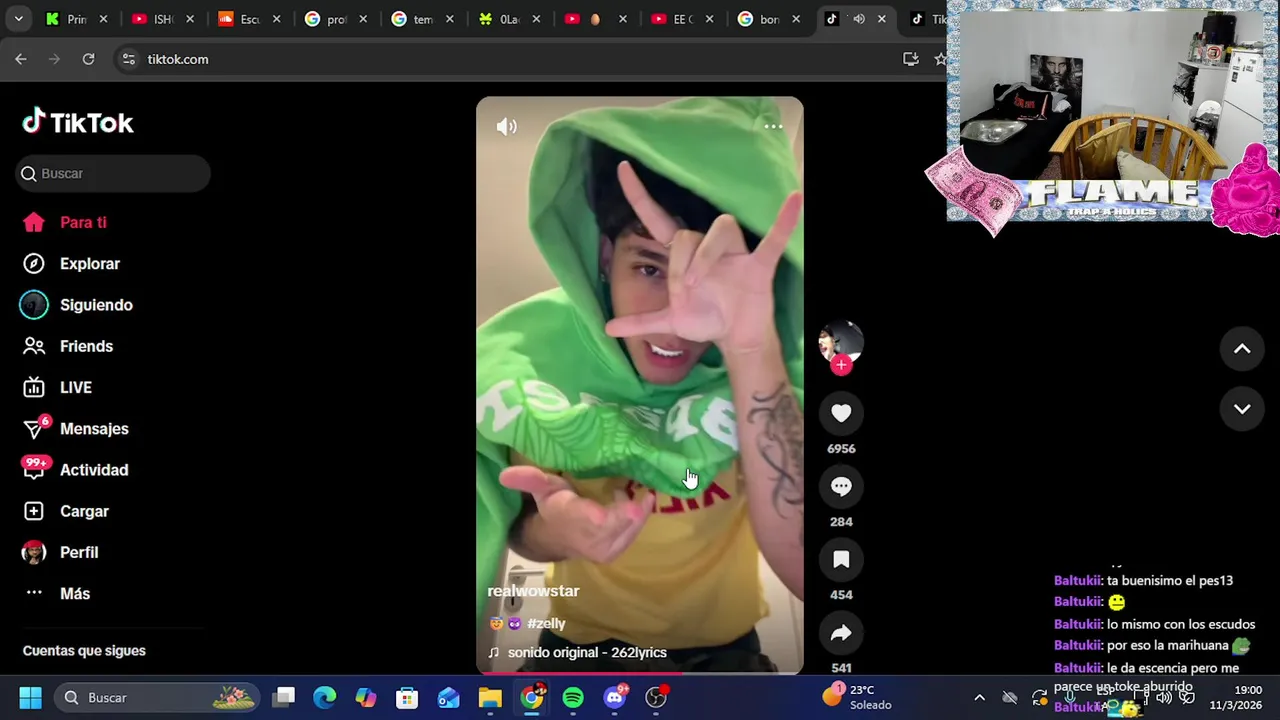
Task: Expand the Chrome tab search dropdown
Action: pos(18,19)
